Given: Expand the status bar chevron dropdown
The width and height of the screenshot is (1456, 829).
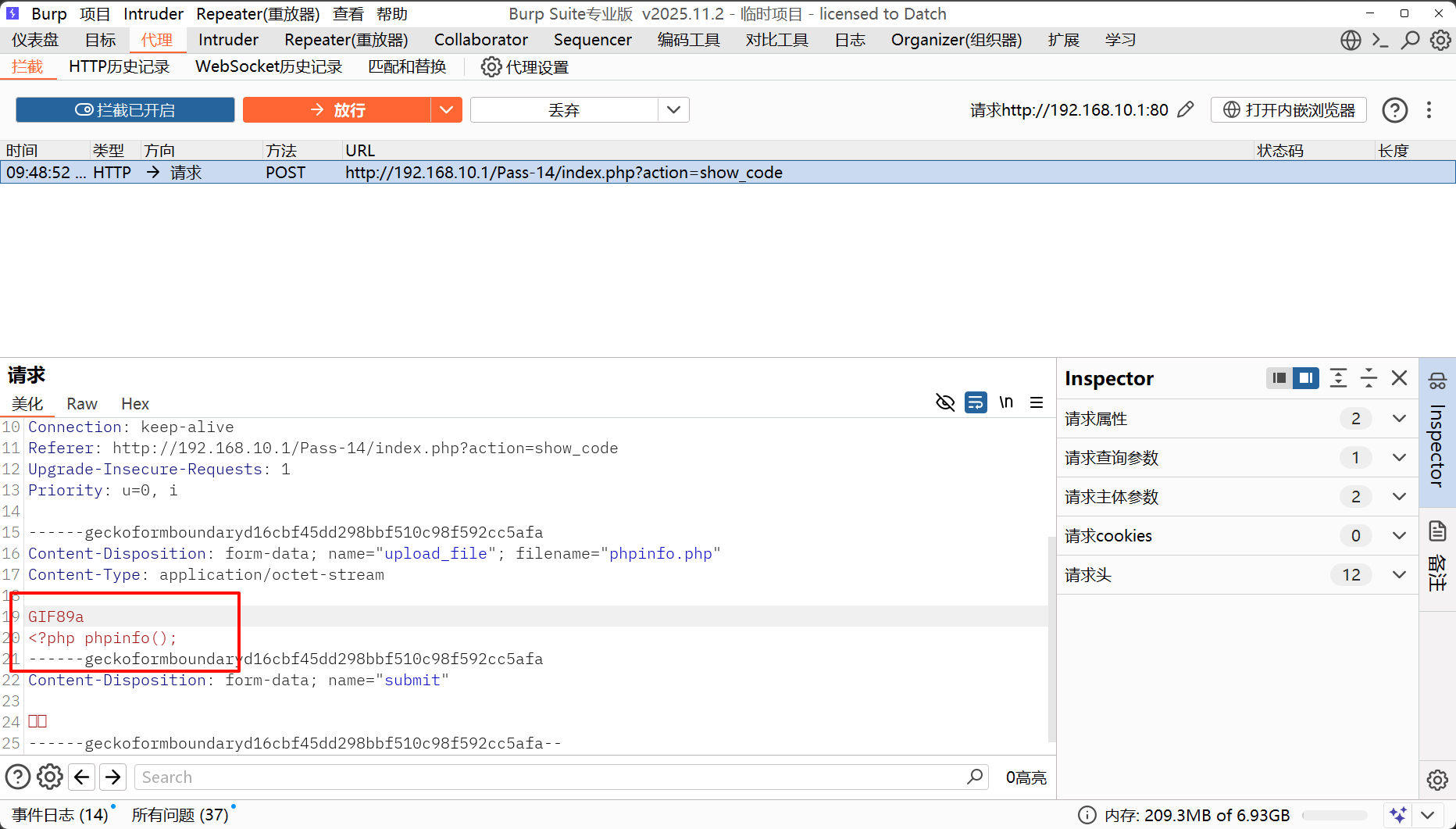Looking at the screenshot, I should click(1428, 815).
